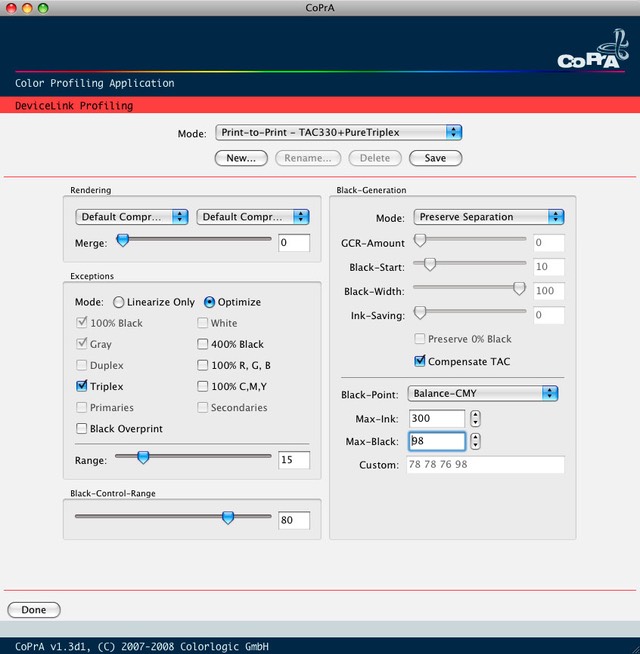640x654 pixels.
Task: Click the Merge value field
Action: pos(294,243)
